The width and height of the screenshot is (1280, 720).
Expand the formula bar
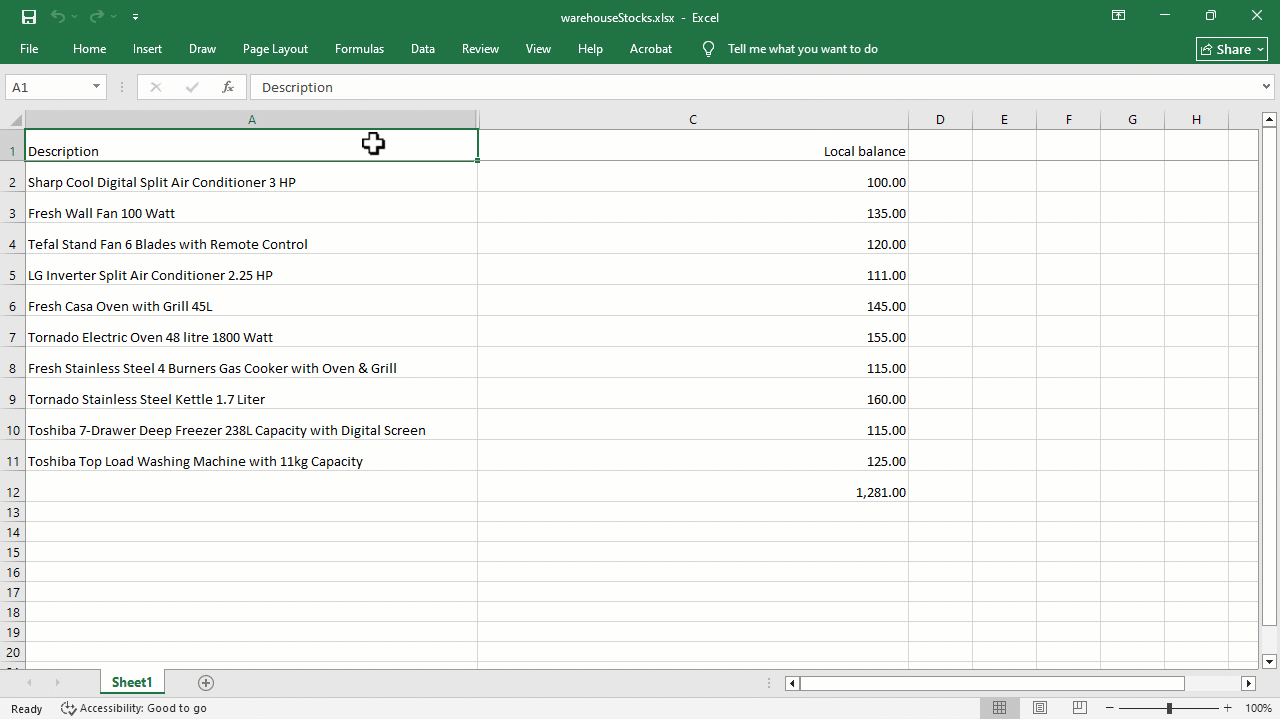pyautogui.click(x=1267, y=87)
